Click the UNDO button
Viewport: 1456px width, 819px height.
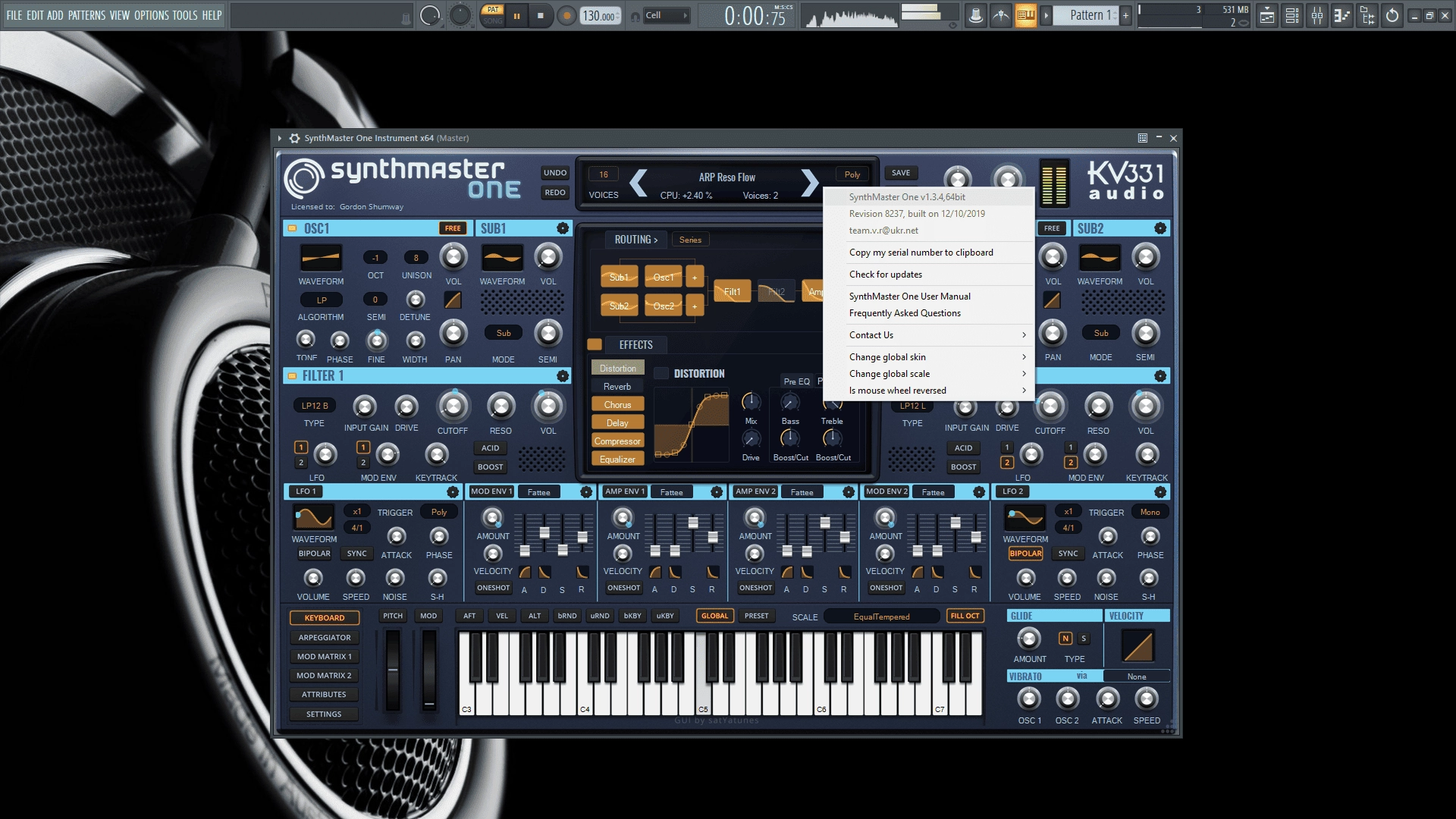pos(555,173)
